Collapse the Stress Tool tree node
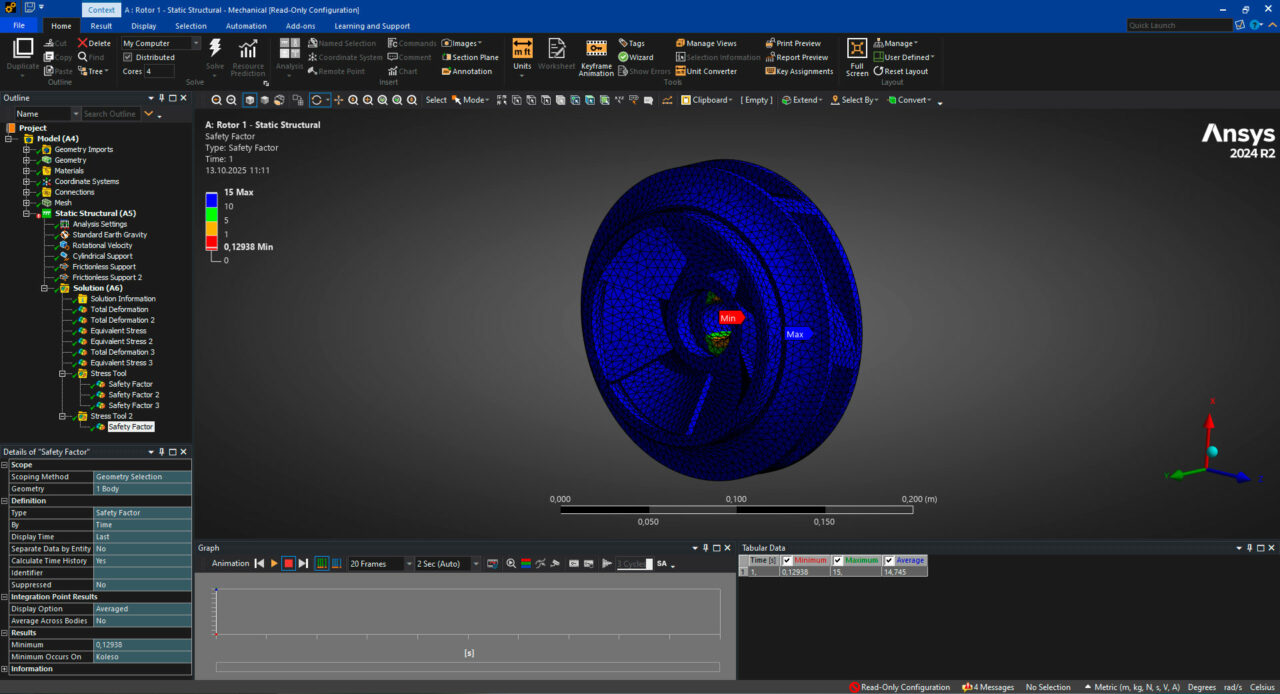The height and width of the screenshot is (694, 1280). 62,374
